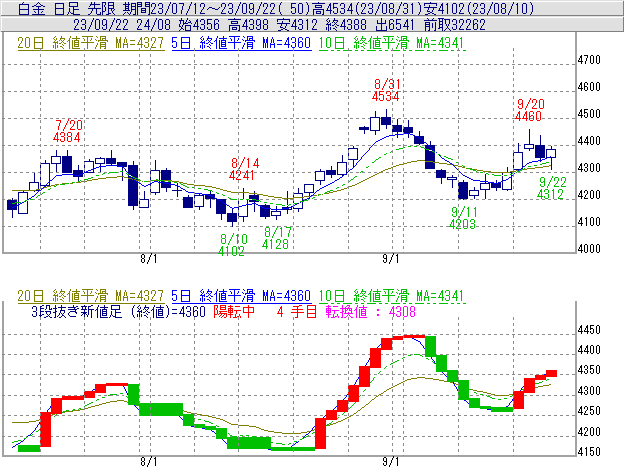Click the 8/31 4534 peak annotation
Screen dimensions: 624x475
pos(386,90)
